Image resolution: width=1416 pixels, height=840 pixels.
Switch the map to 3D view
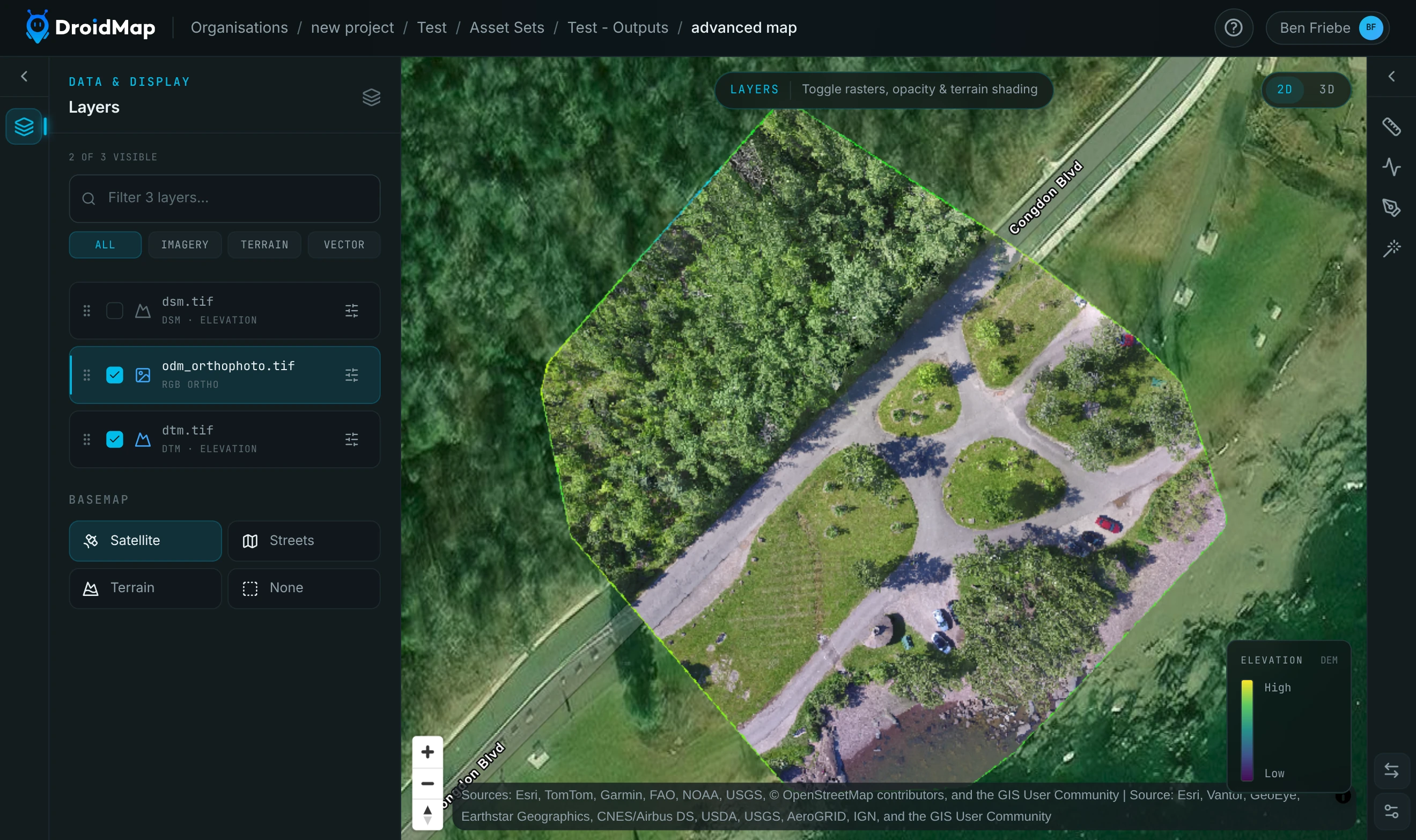tap(1326, 90)
